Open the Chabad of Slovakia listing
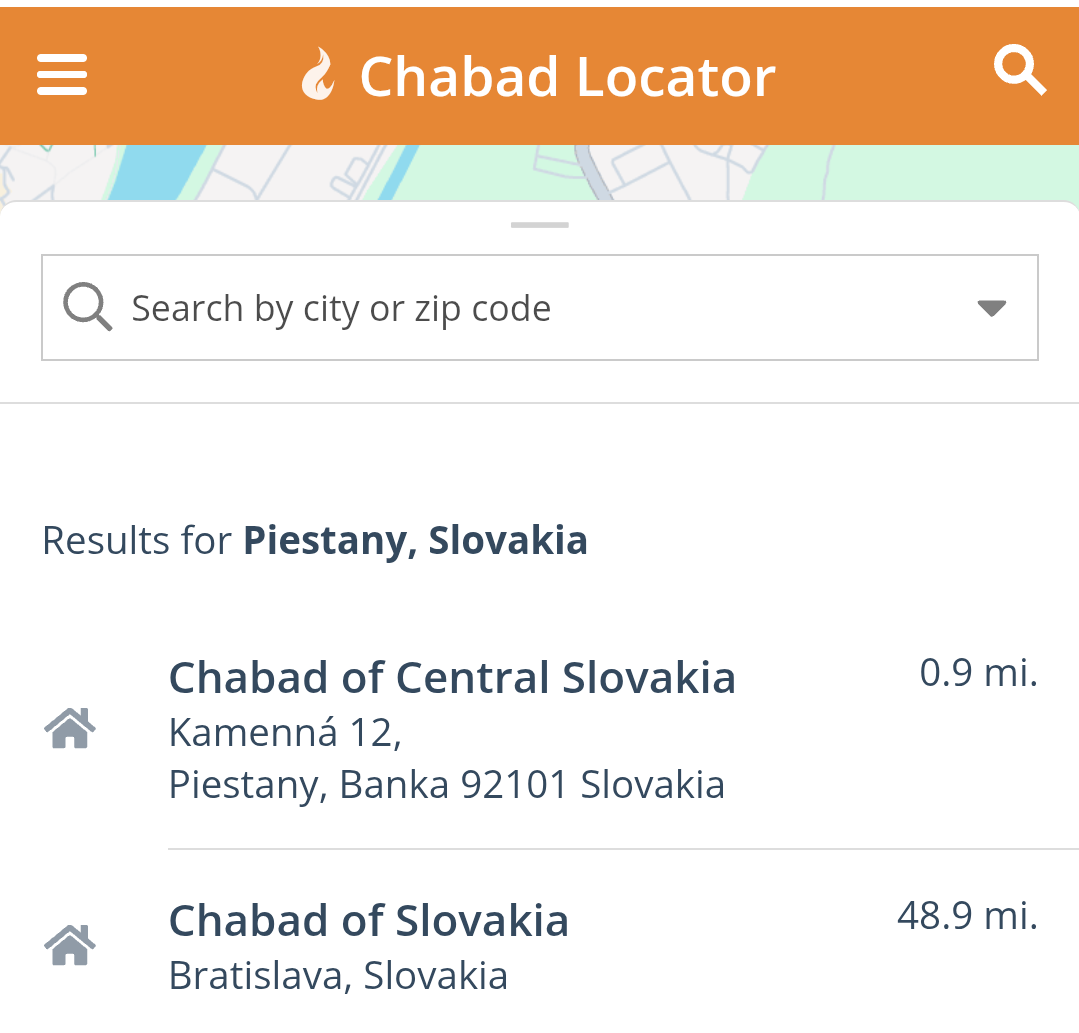Image resolution: width=1079 pixels, height=1033 pixels. click(368, 920)
